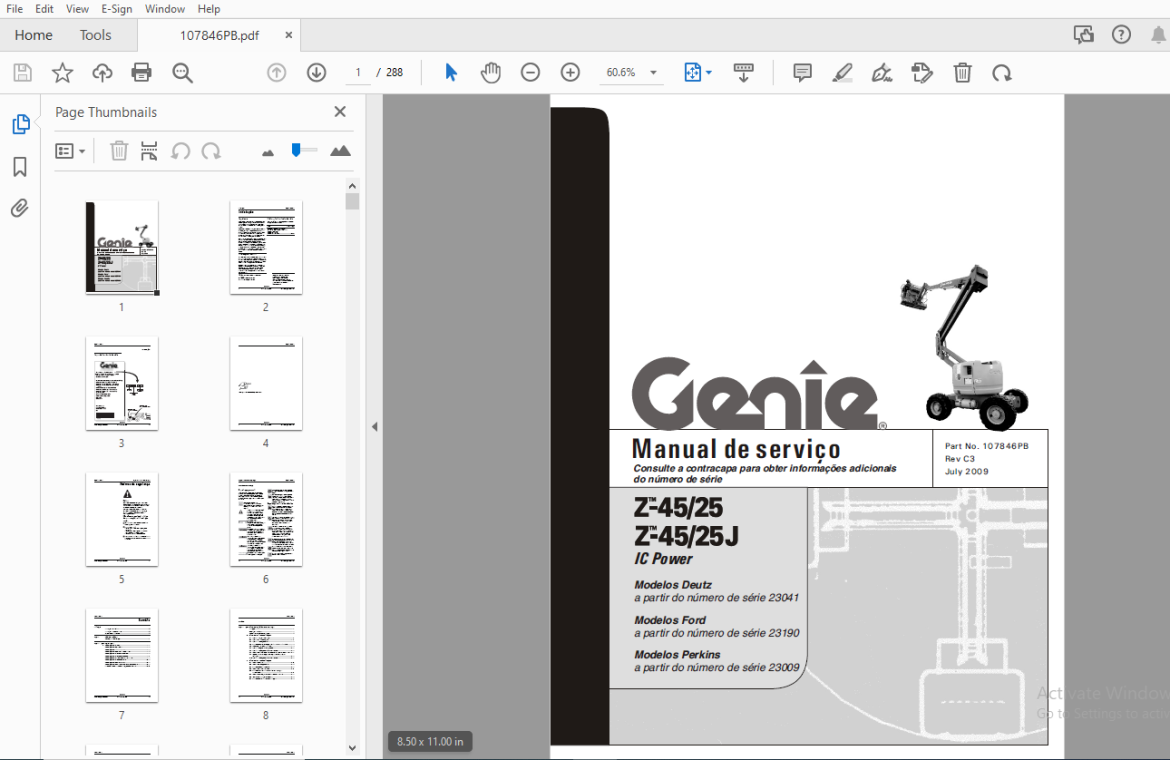Click the Stamp tool icon
The image size is (1170, 760).
922,72
